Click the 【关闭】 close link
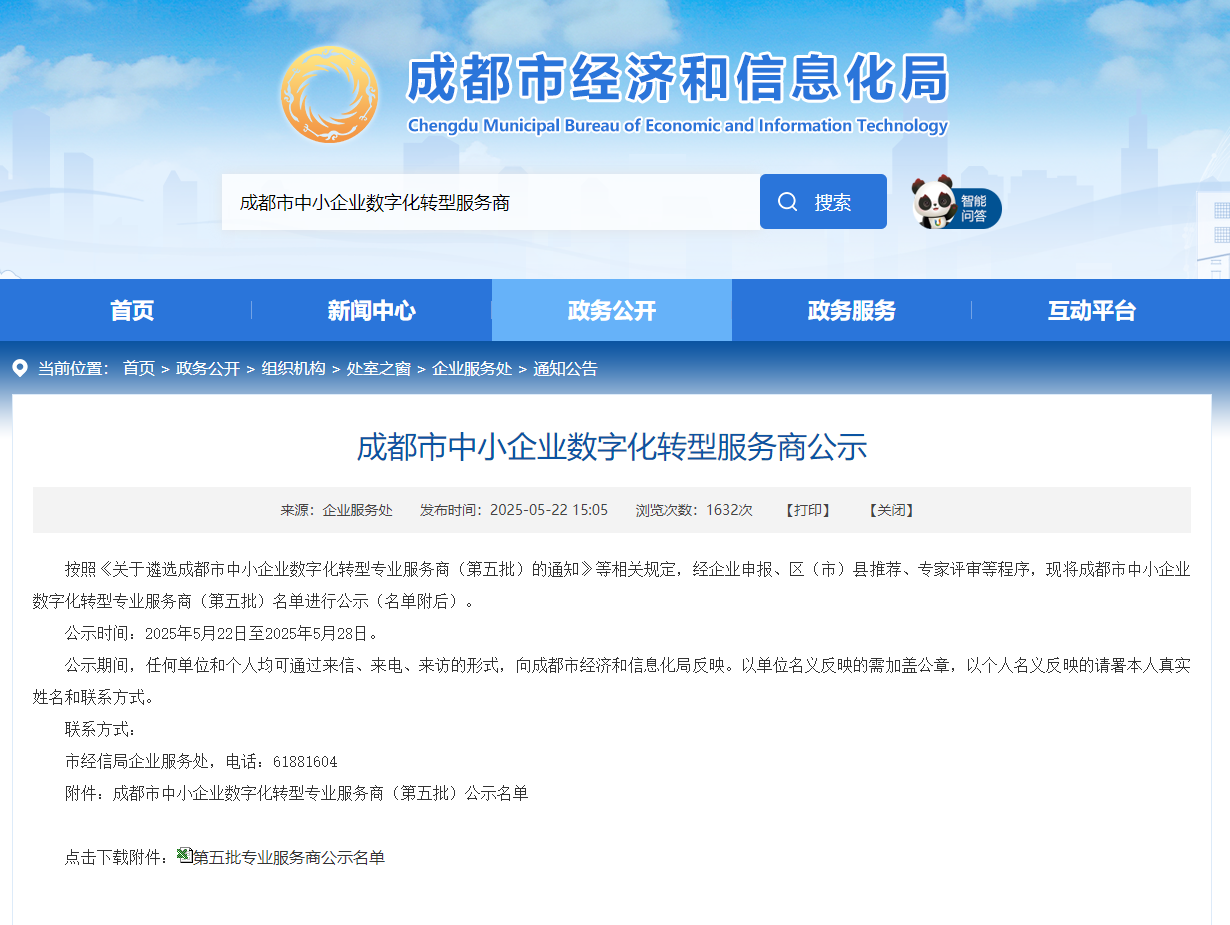This screenshot has width=1230, height=925. (x=891, y=510)
